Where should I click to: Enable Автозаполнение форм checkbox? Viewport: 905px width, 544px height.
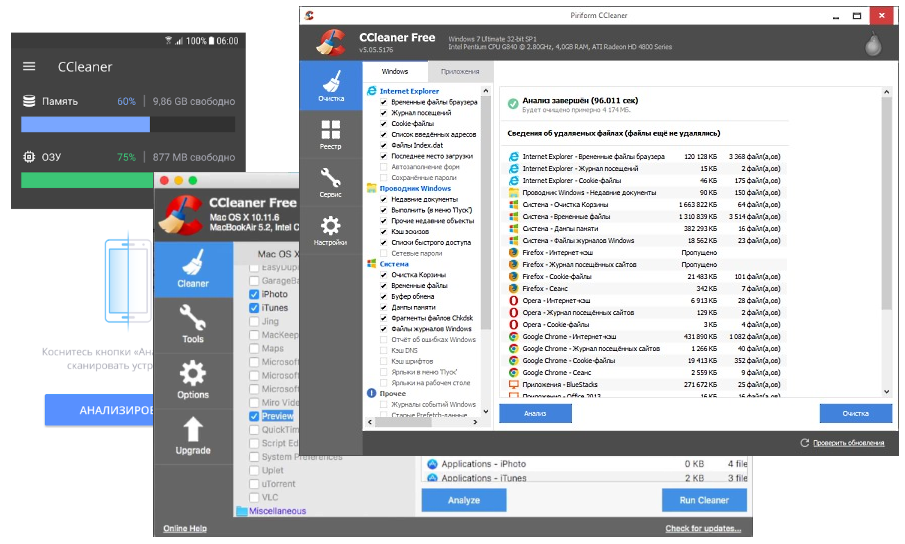(383, 167)
